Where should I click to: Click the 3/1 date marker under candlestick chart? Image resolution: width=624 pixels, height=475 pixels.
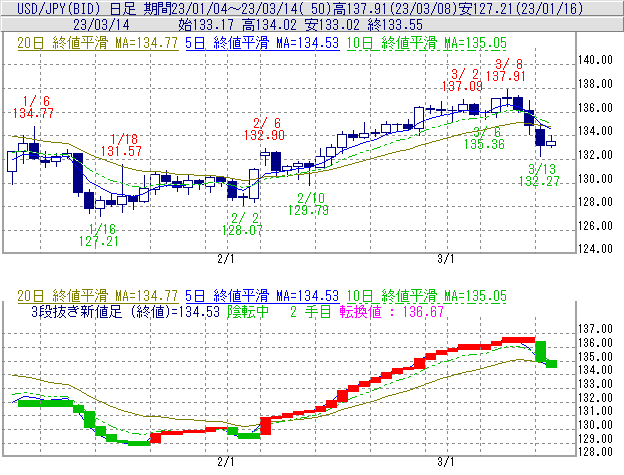(x=446, y=259)
